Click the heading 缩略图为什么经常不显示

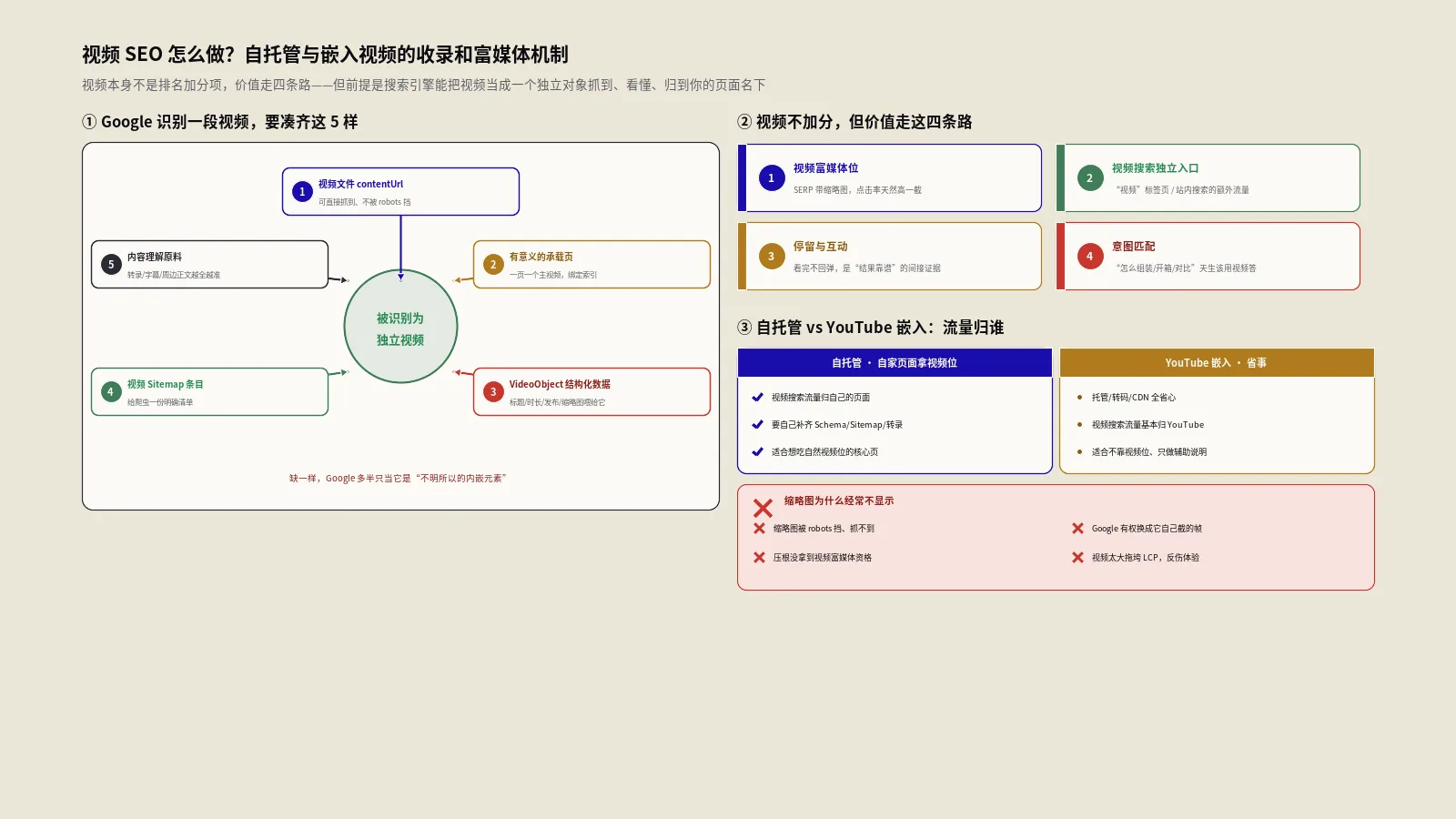[839, 500]
